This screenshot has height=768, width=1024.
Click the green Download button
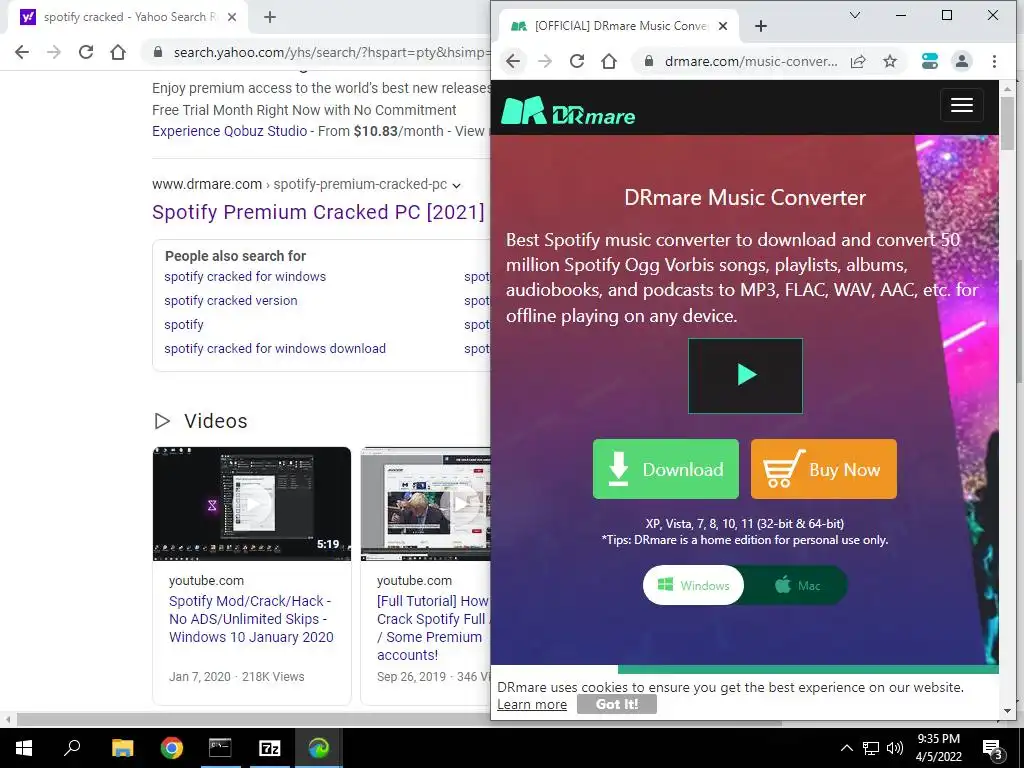[x=665, y=469]
